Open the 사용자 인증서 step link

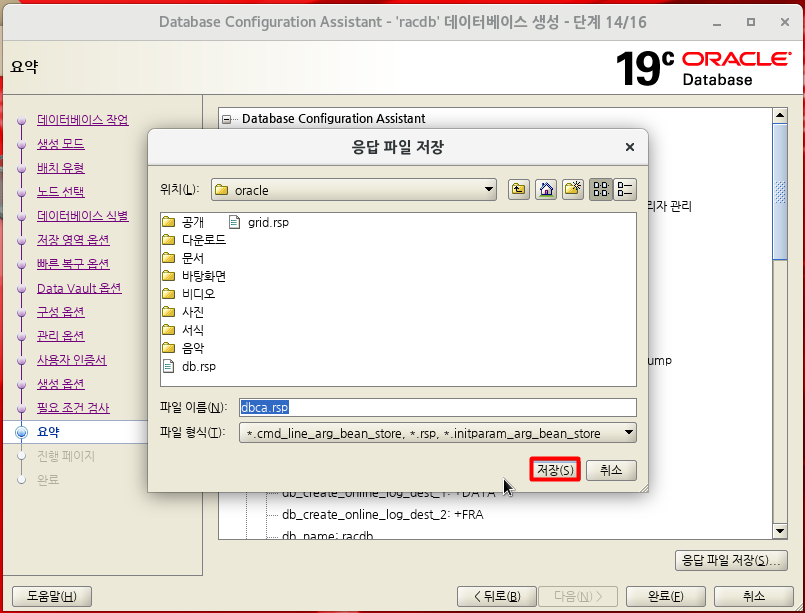pos(71,360)
